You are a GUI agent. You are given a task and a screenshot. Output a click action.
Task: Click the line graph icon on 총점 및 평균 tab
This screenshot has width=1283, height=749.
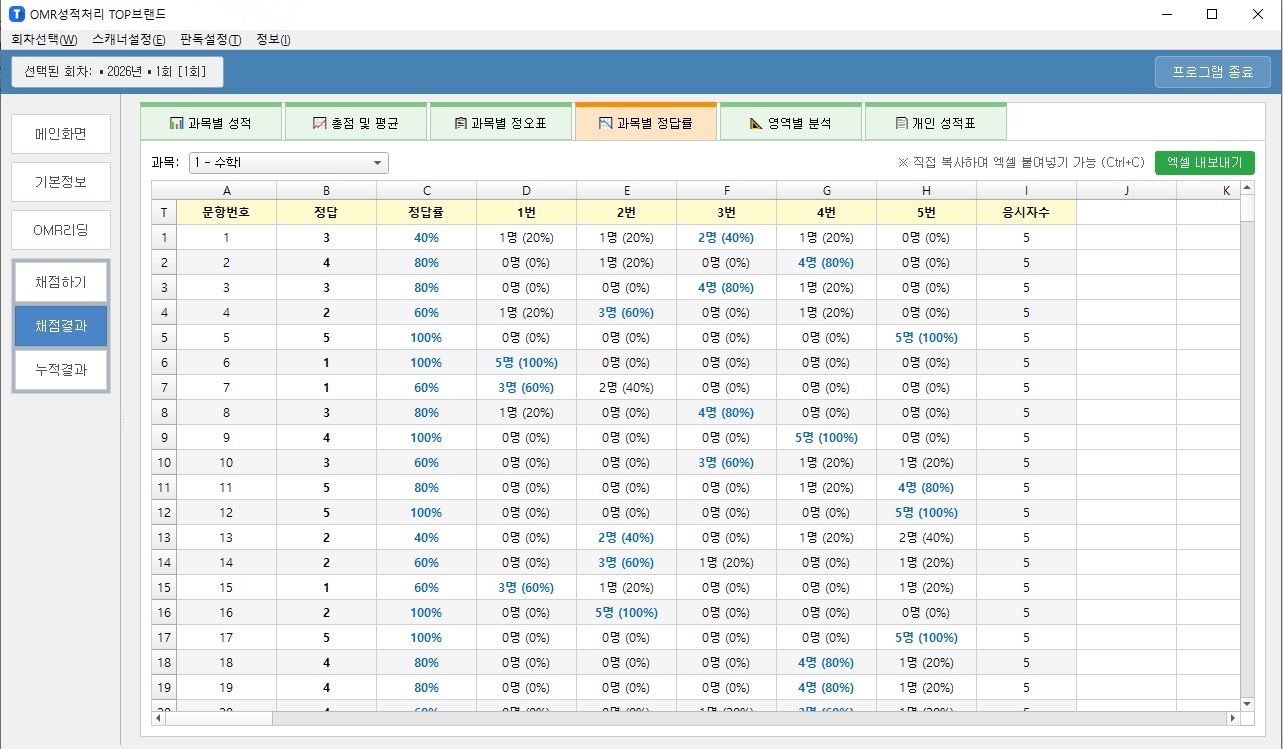click(x=320, y=124)
